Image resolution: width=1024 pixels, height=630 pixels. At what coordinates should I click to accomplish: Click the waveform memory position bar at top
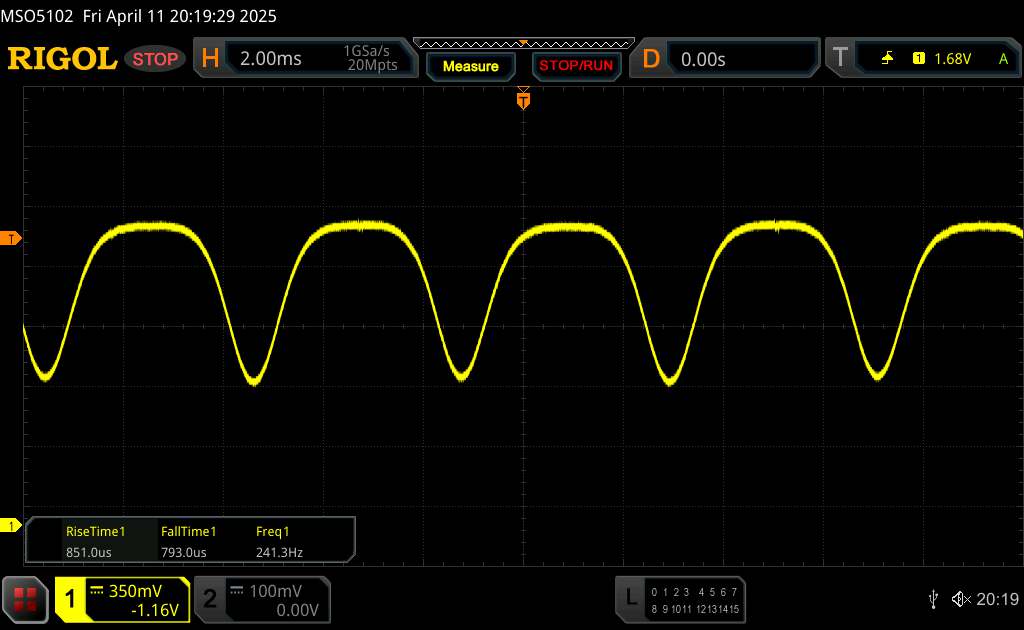tap(523, 43)
